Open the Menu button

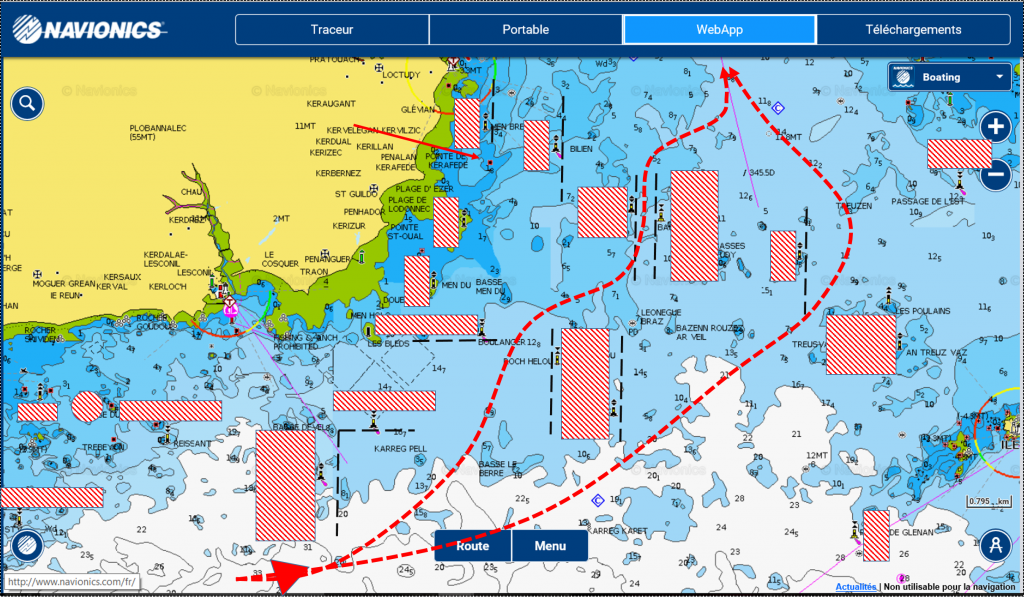coord(550,545)
